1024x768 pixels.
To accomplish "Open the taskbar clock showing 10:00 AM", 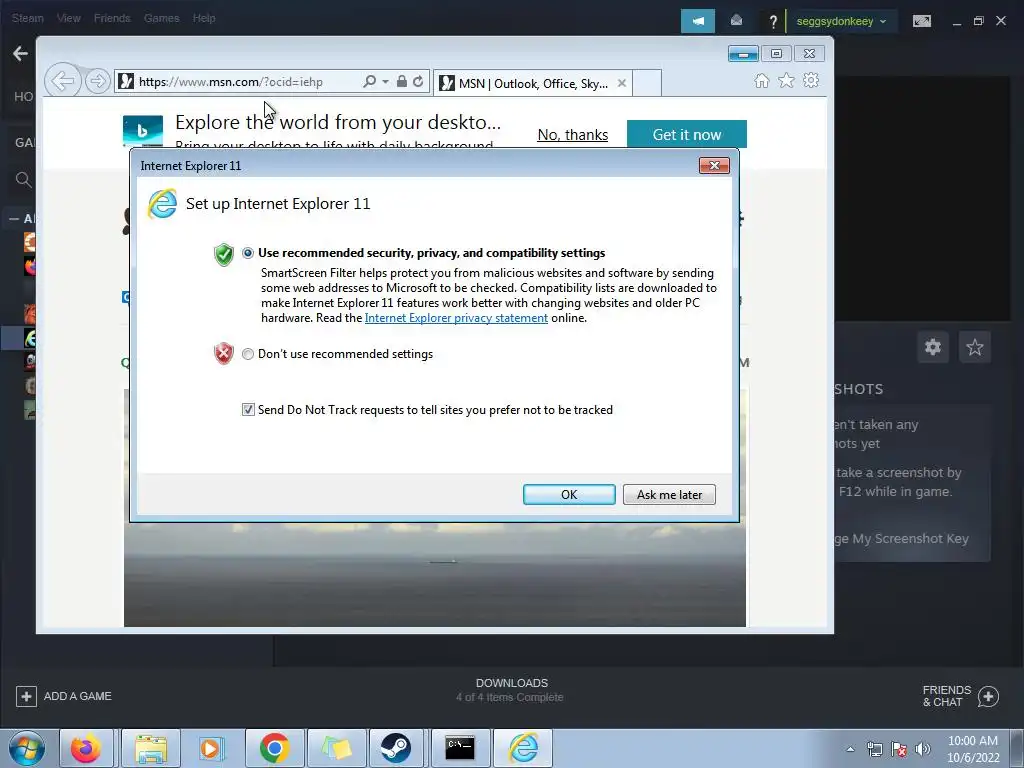I will click(x=973, y=749).
